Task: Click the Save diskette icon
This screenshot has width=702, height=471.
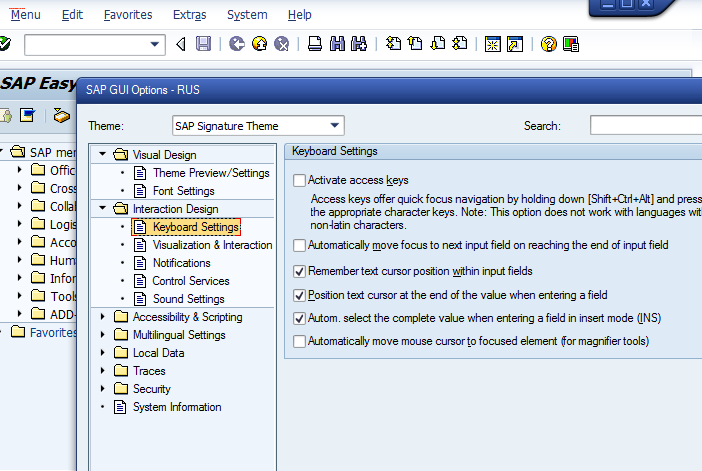Action: (x=204, y=44)
